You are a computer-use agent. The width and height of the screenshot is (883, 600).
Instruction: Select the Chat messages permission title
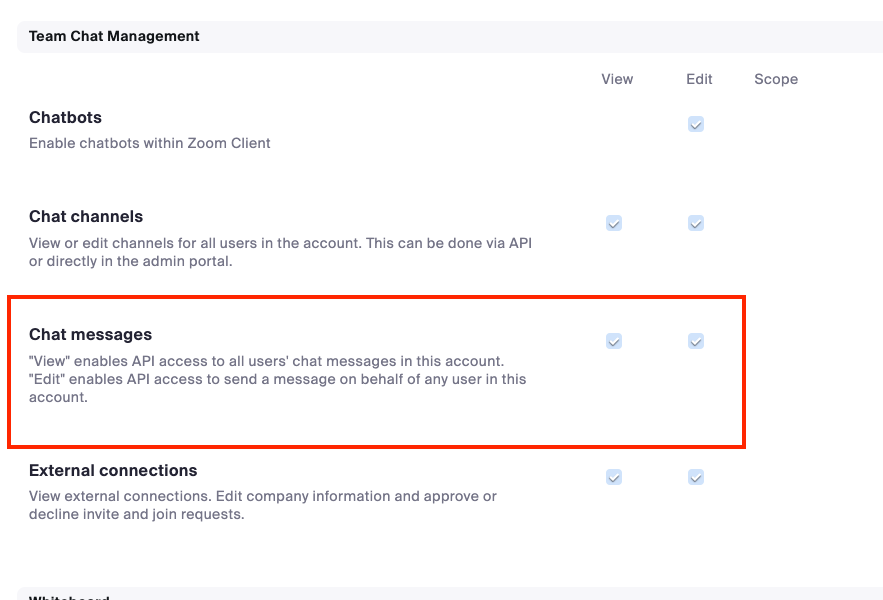[x=90, y=334]
